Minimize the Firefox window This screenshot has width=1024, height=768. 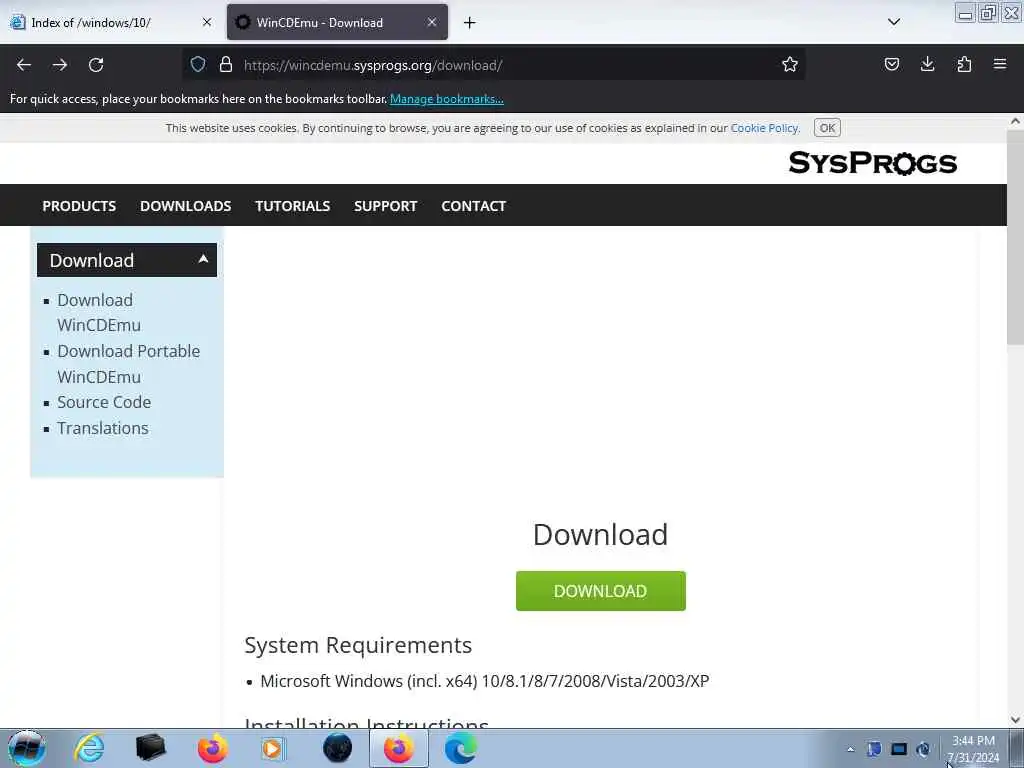965,12
